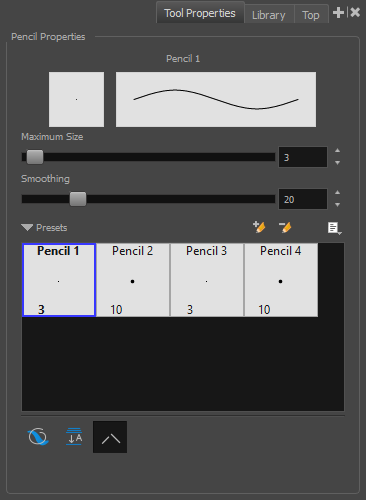Open the presets options menu icon

334,228
